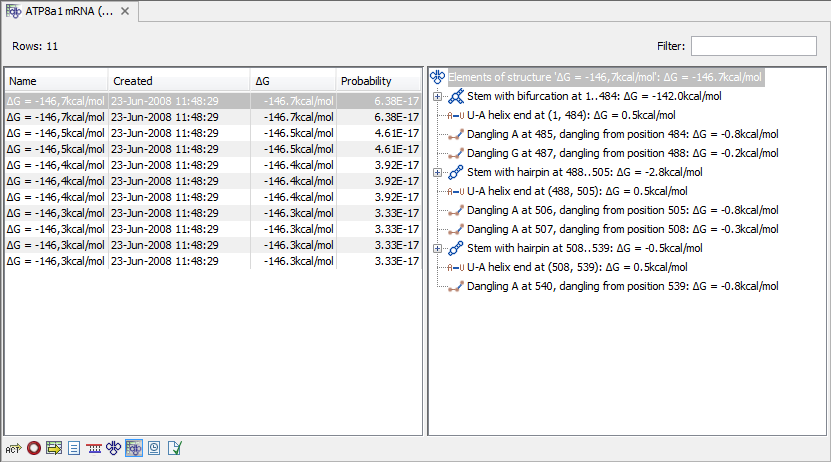Click the highlighted structure table view icon
The height and width of the screenshot is (462, 832).
point(133,448)
